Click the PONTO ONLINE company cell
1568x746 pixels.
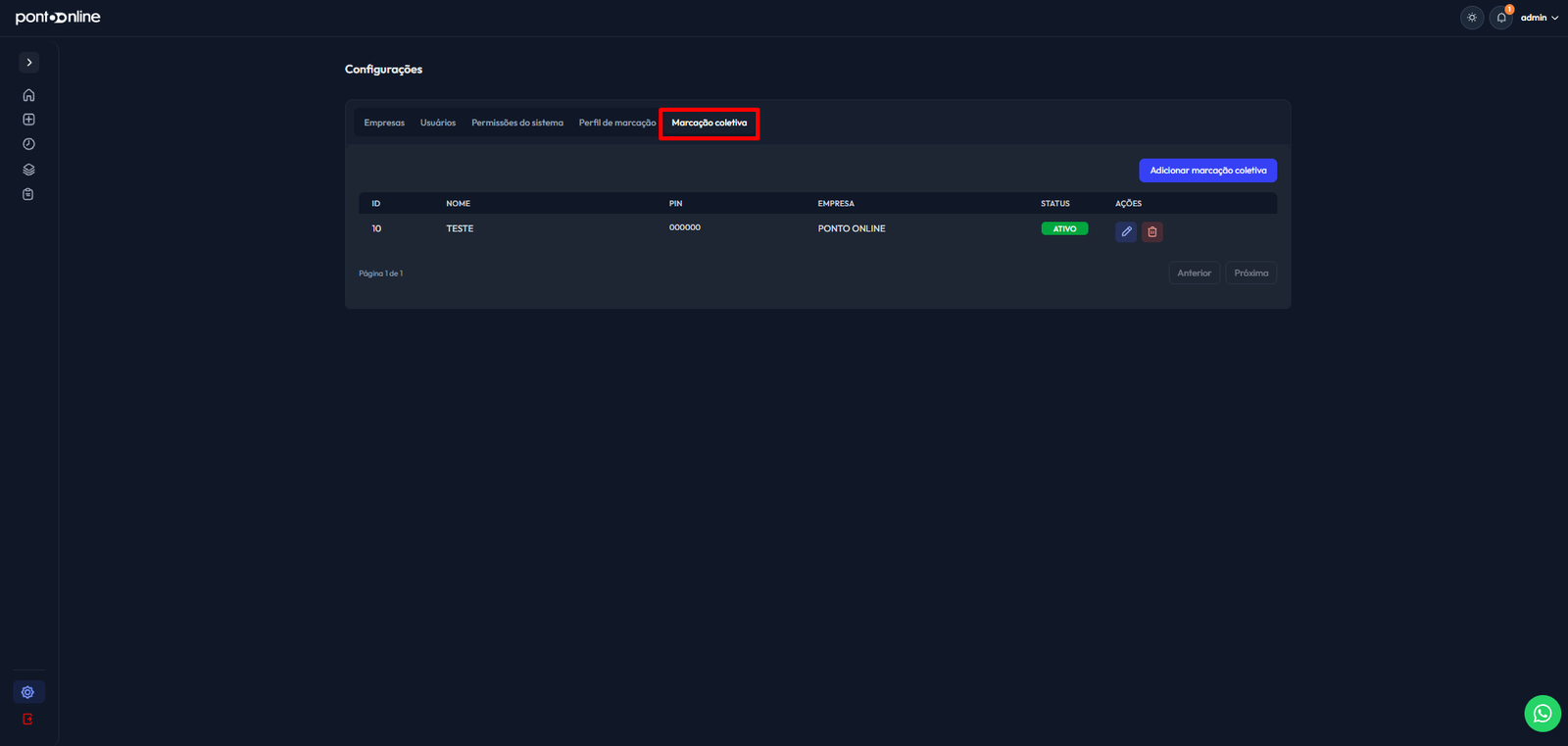pyautogui.click(x=852, y=228)
